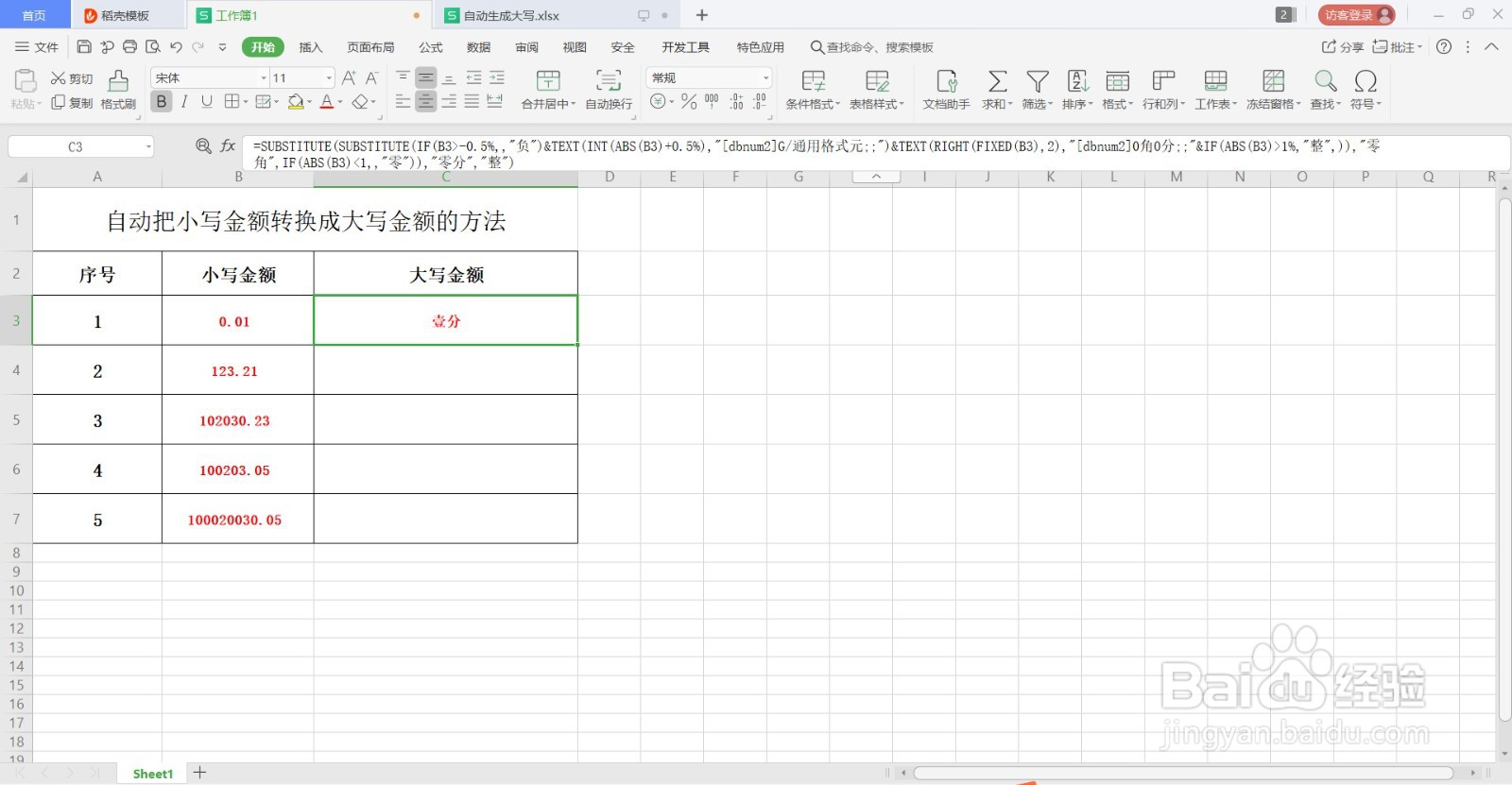1512x785 pixels.
Task: Click the Wrap Text (自动换行) icon
Action: tap(609, 80)
